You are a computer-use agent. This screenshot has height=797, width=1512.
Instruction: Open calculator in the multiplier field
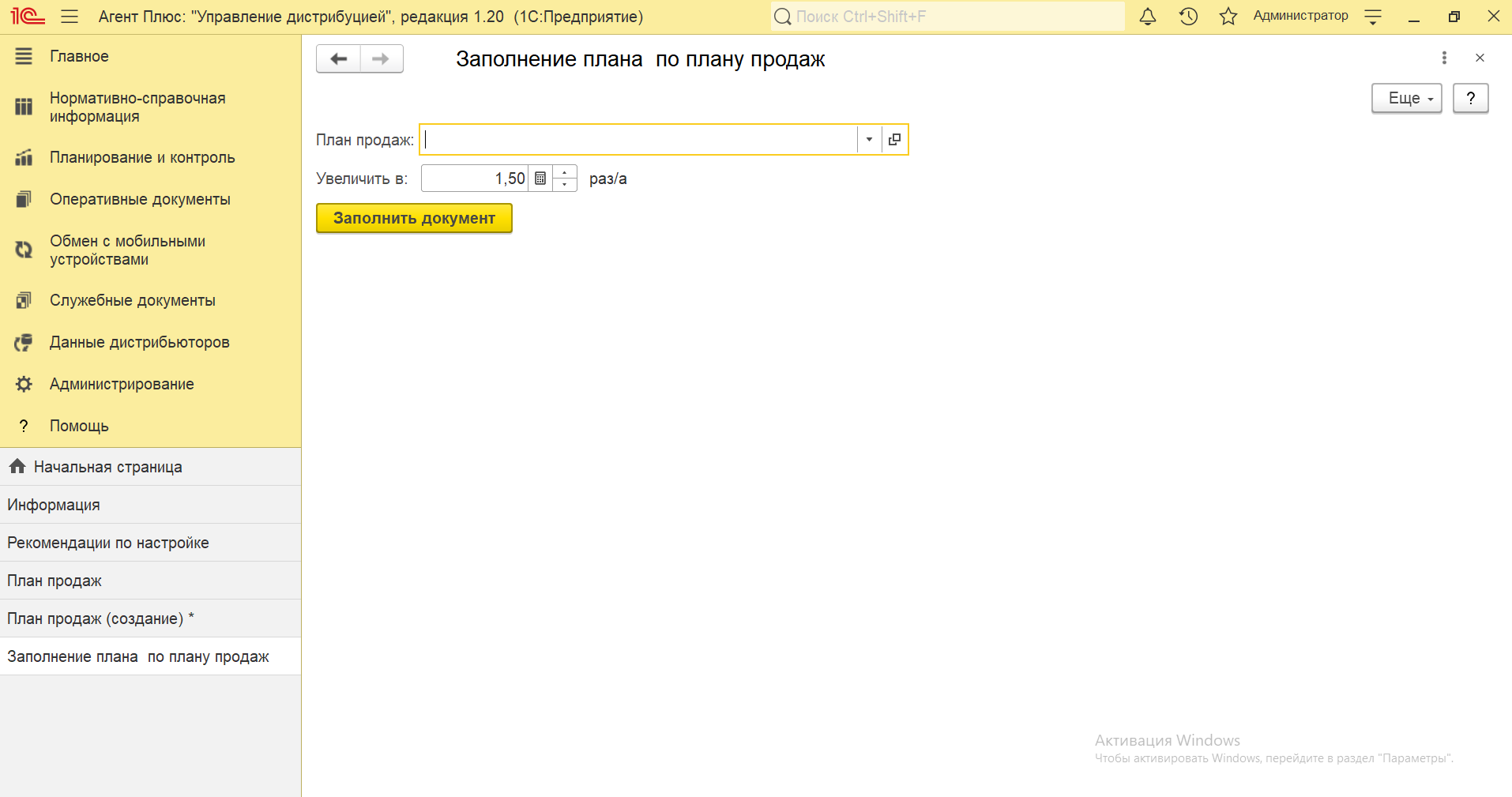coord(540,179)
